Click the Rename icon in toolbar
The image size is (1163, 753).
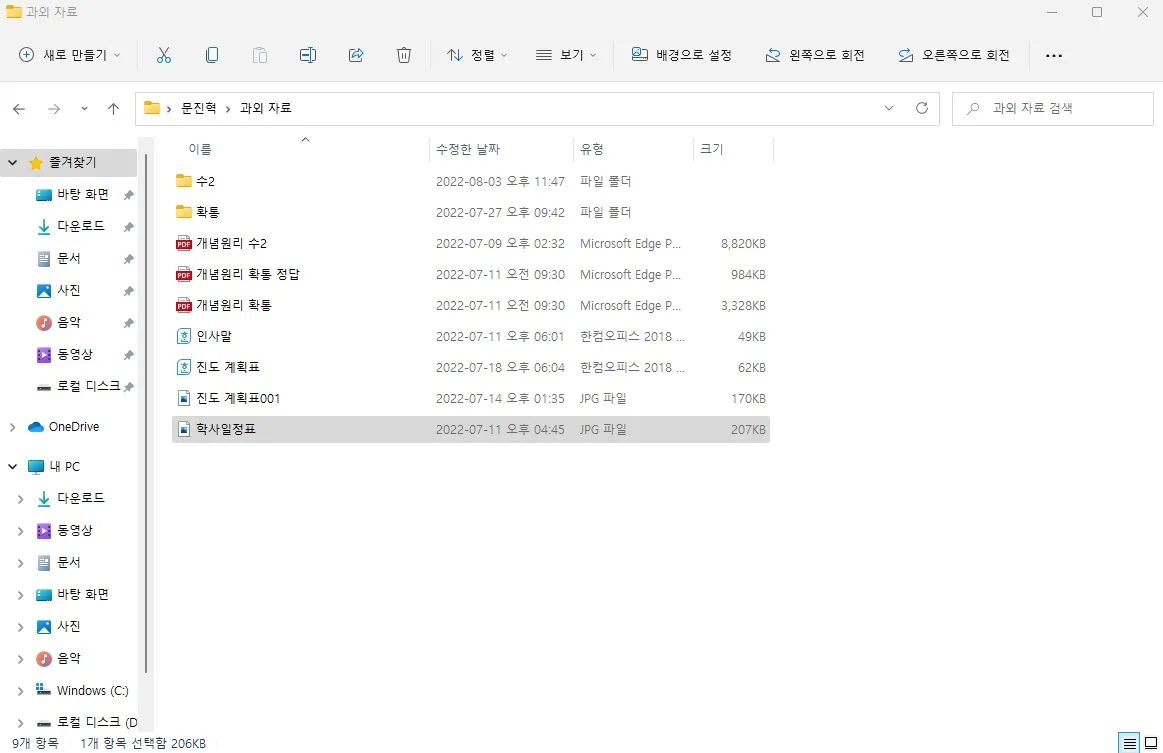pos(308,55)
